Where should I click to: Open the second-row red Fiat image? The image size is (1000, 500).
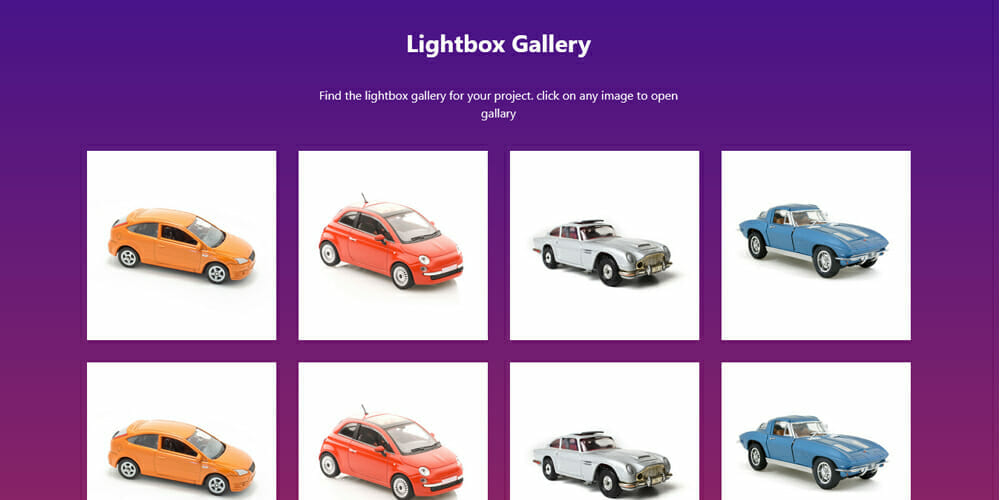[x=393, y=431]
